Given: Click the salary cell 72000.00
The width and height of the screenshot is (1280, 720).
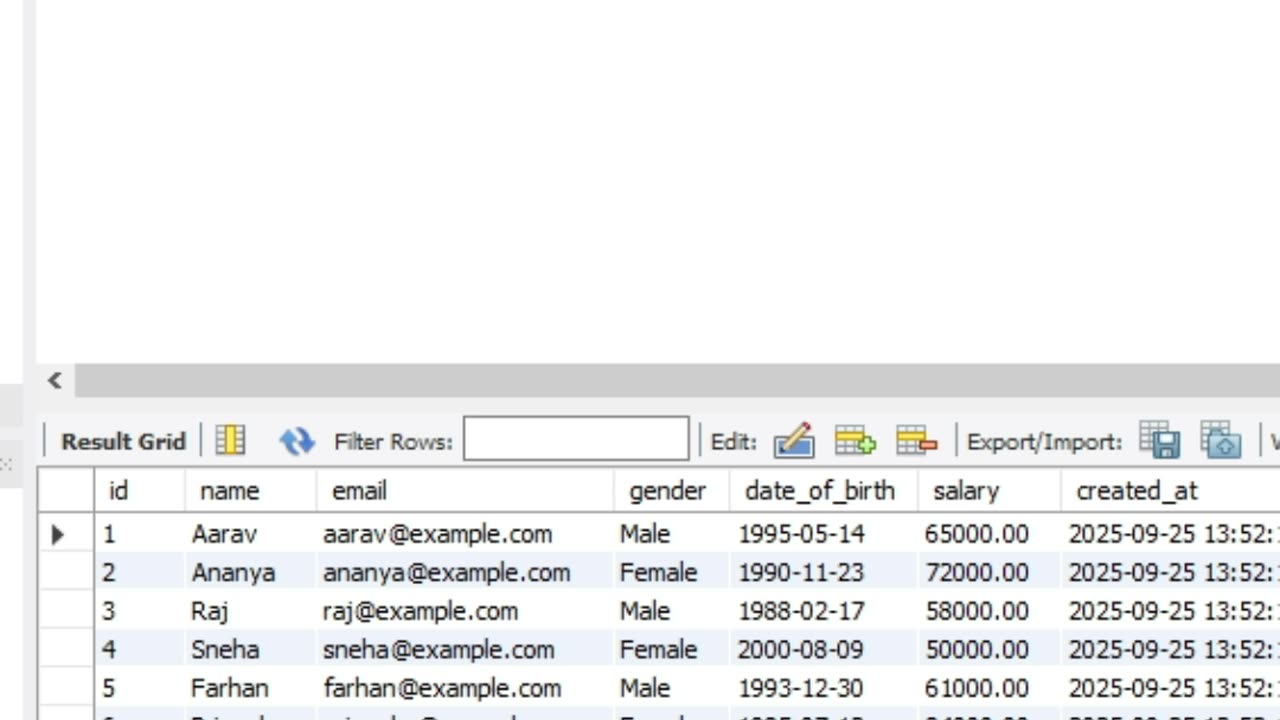Looking at the screenshot, I should (x=989, y=572).
